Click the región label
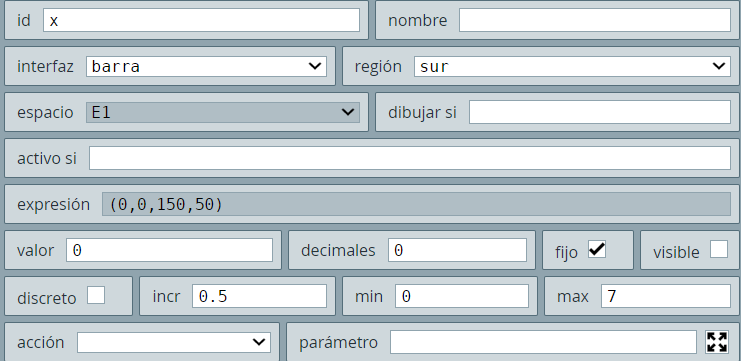The width and height of the screenshot is (741, 361). [x=378, y=67]
